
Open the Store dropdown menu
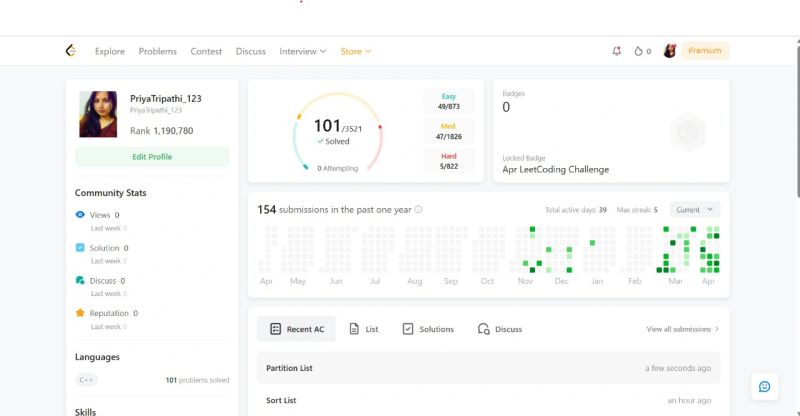coord(356,51)
